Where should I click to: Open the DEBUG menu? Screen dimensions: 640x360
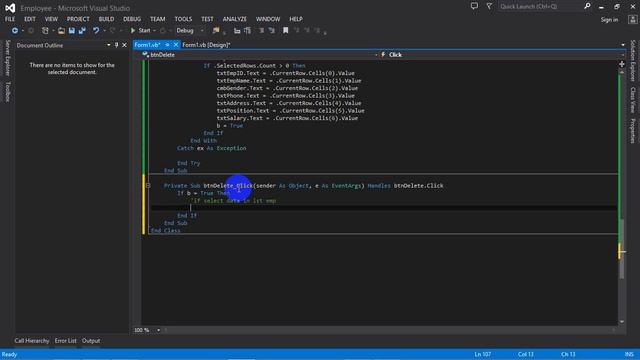pyautogui.click(x=132, y=19)
